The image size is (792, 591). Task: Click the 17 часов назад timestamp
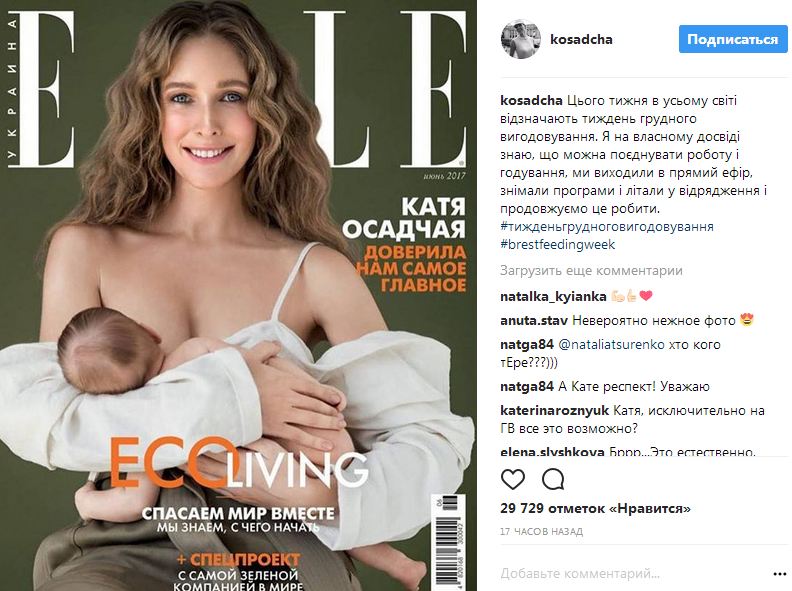point(541,531)
